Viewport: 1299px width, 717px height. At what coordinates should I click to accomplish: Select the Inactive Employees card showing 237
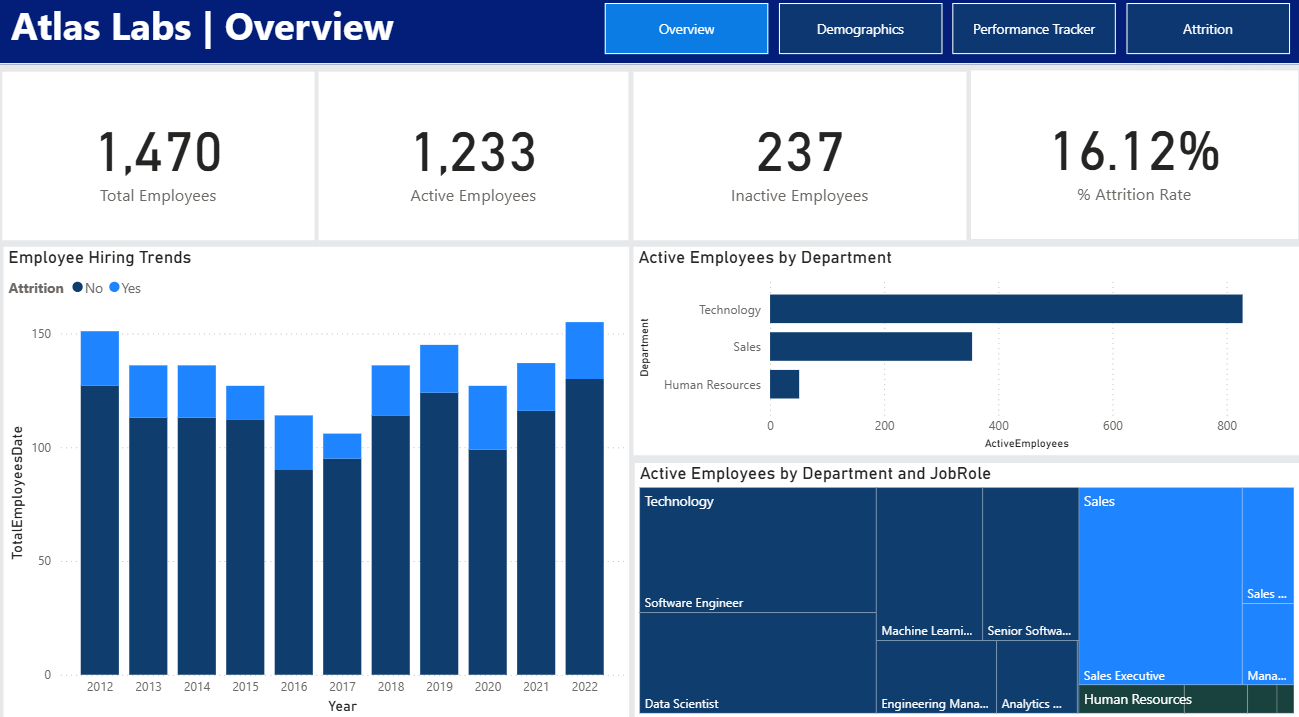800,156
